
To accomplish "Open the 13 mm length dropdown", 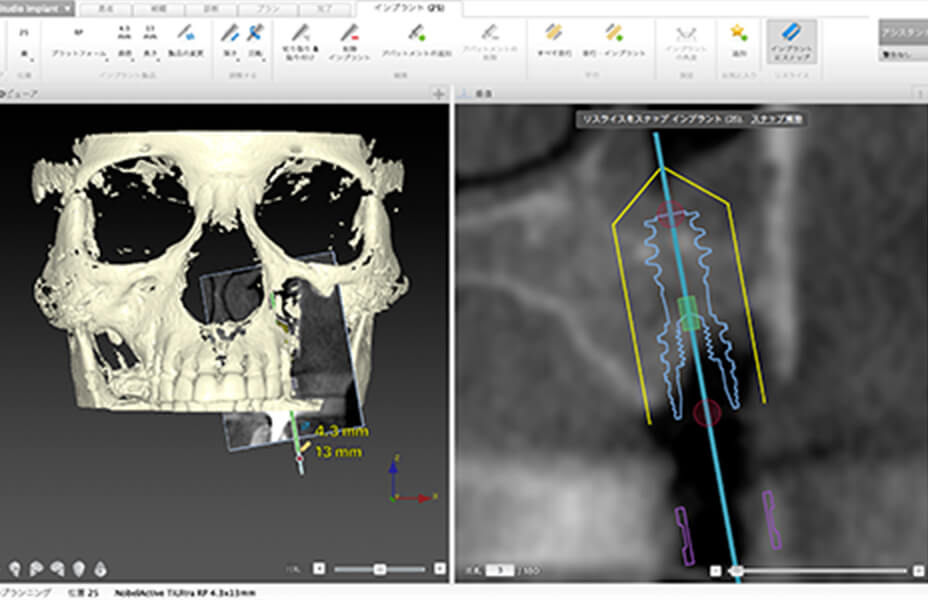I will [150, 43].
